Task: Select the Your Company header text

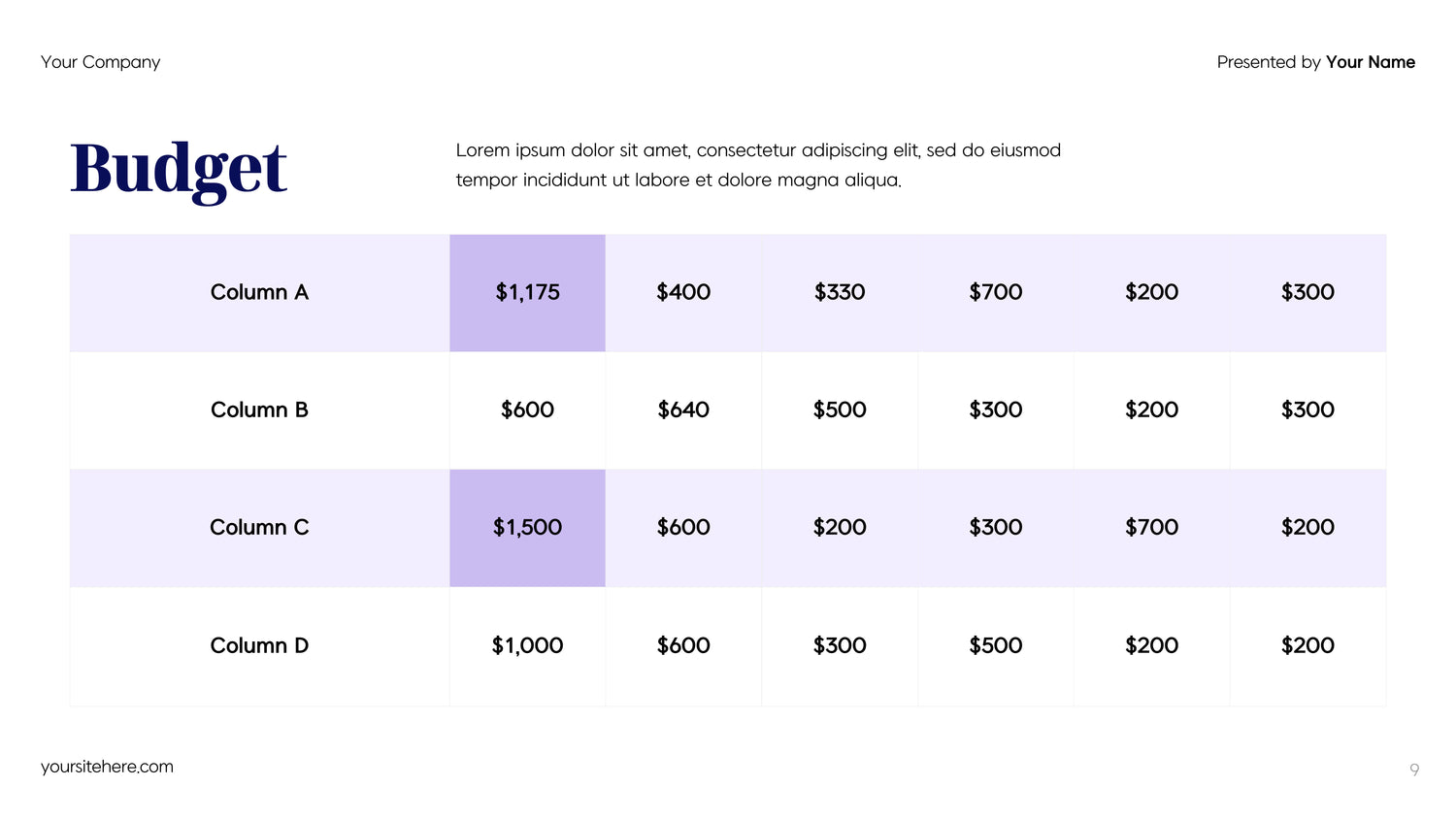Action: pos(100,62)
